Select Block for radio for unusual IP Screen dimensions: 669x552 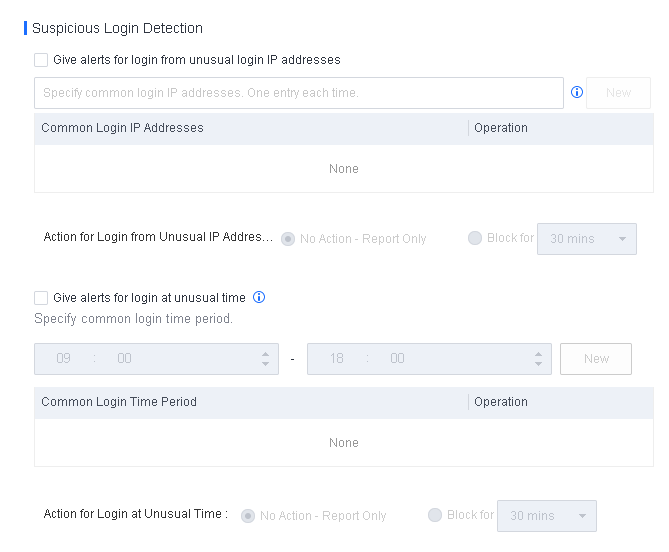[475, 238]
